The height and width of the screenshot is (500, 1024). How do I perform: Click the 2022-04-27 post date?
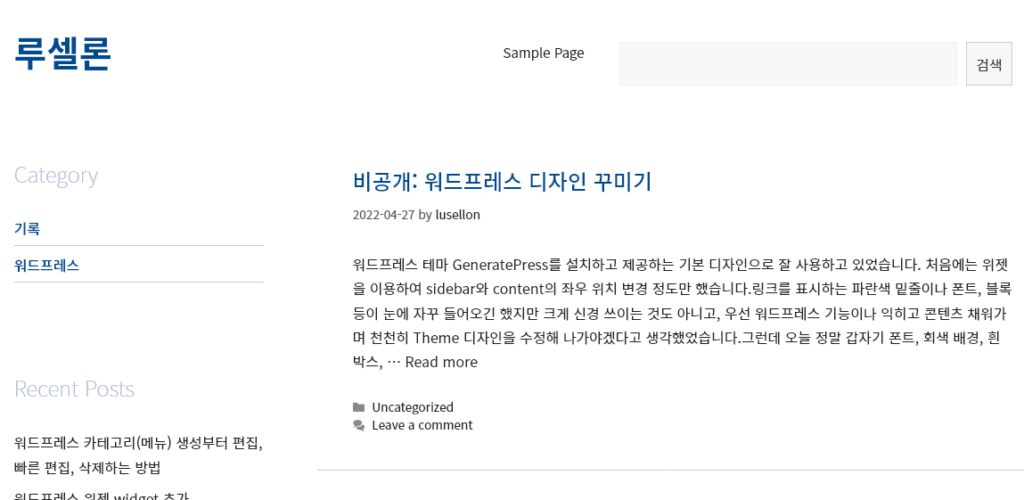point(383,215)
